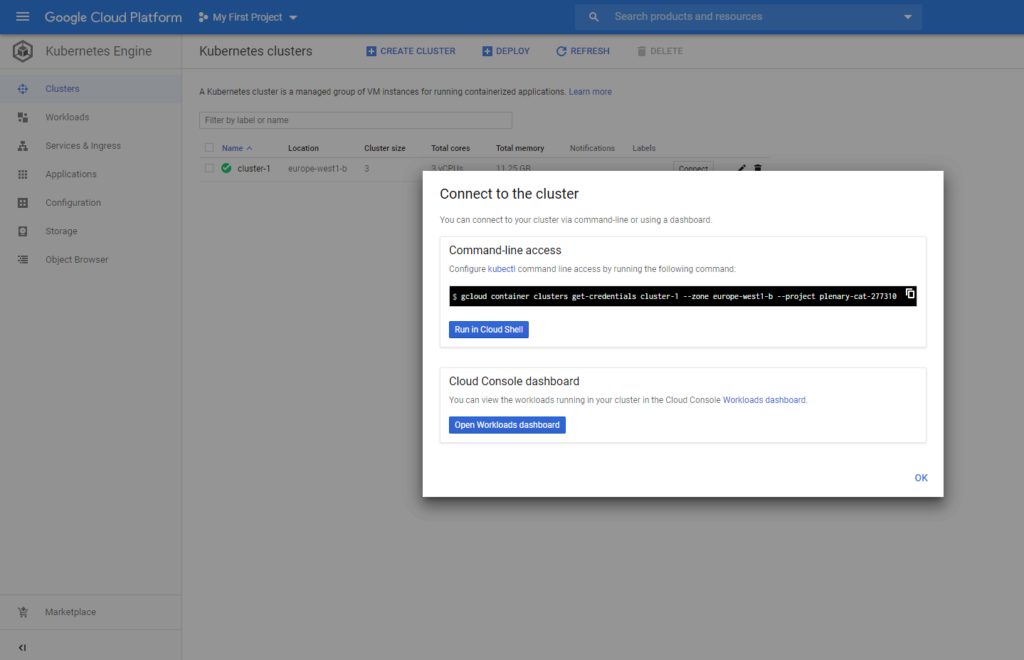This screenshot has height=660, width=1024.
Task: Click the Applications grid icon
Action: pos(23,174)
